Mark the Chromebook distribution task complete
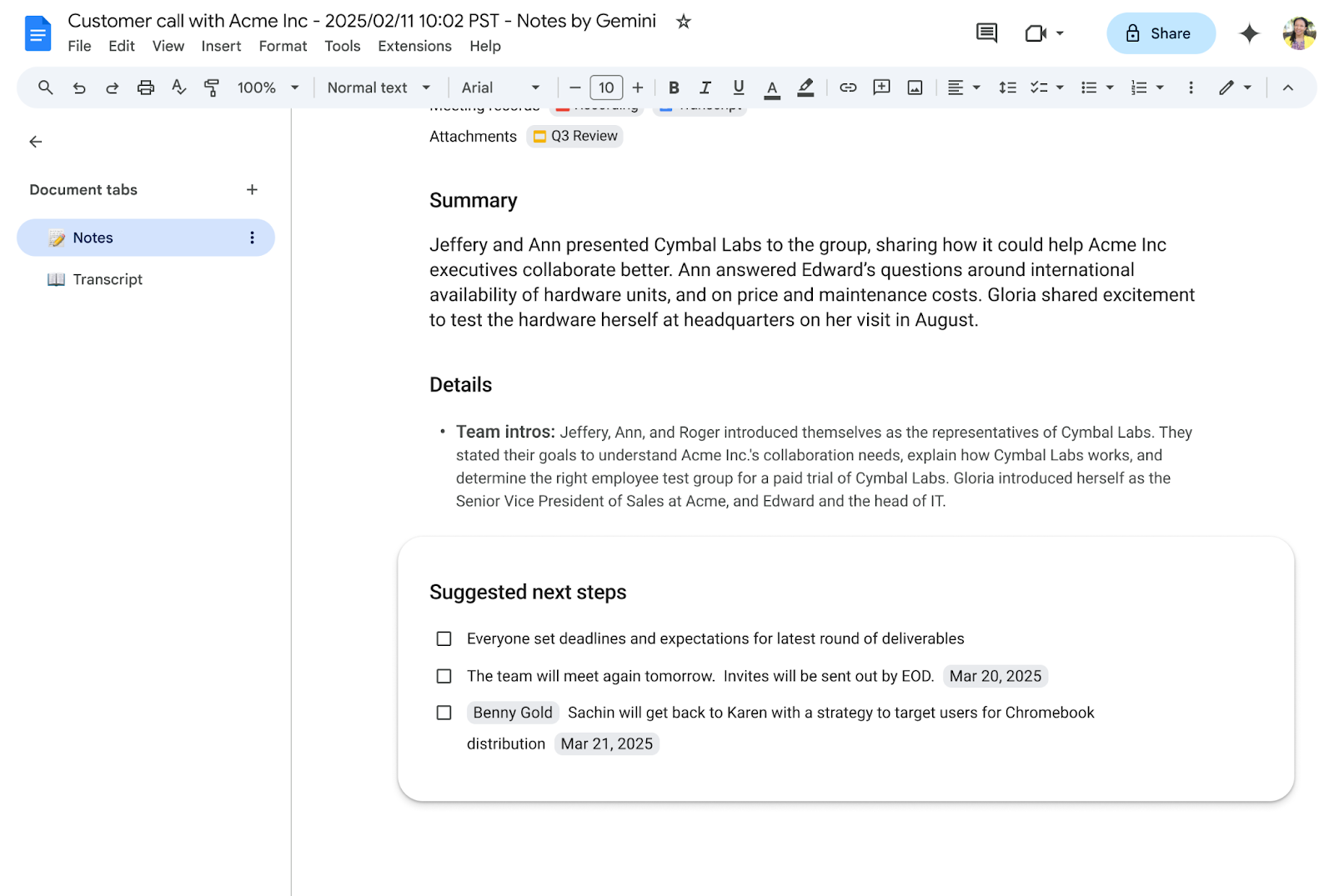1334x896 pixels. coord(443,713)
